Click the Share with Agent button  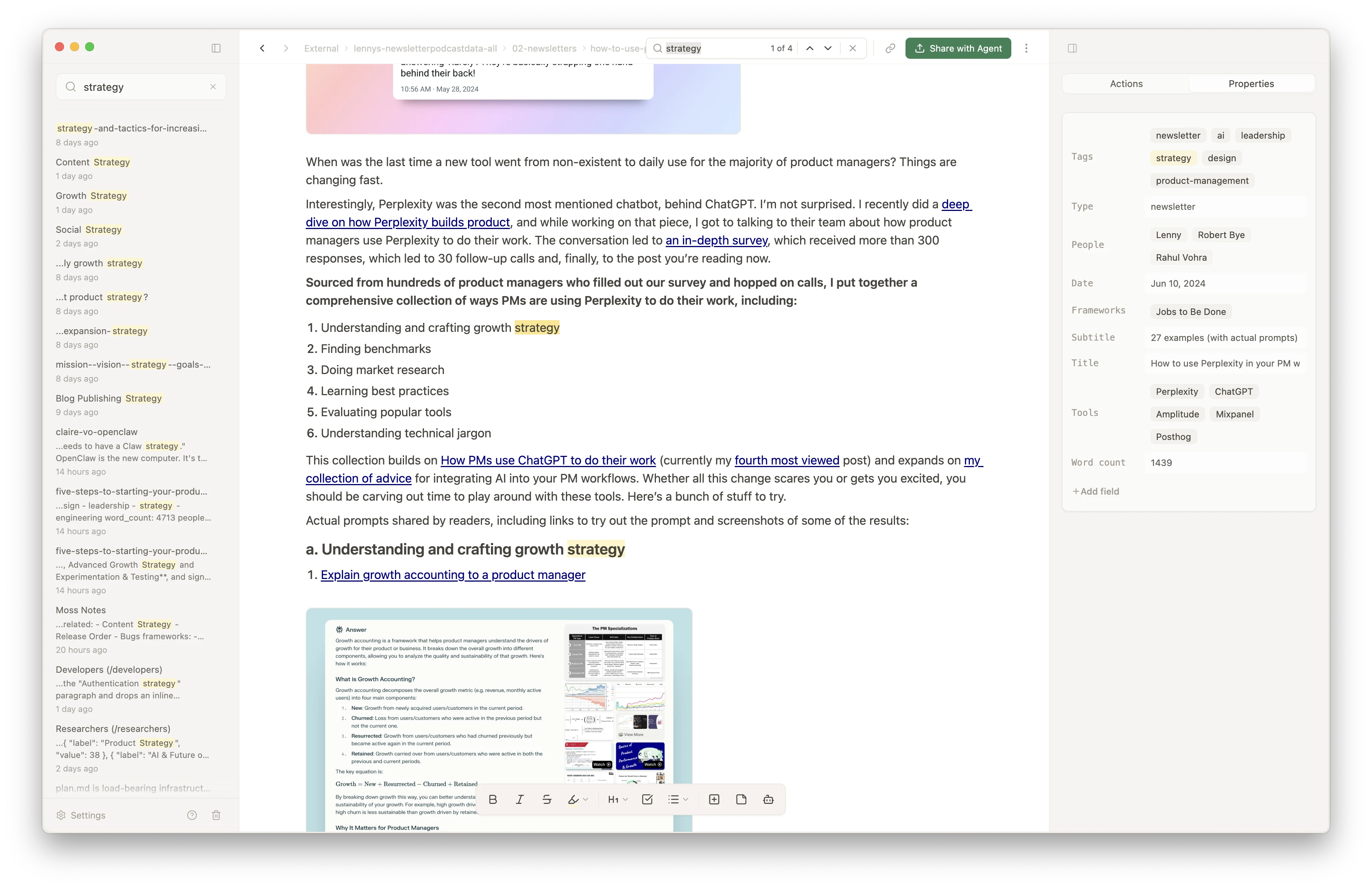click(957, 48)
